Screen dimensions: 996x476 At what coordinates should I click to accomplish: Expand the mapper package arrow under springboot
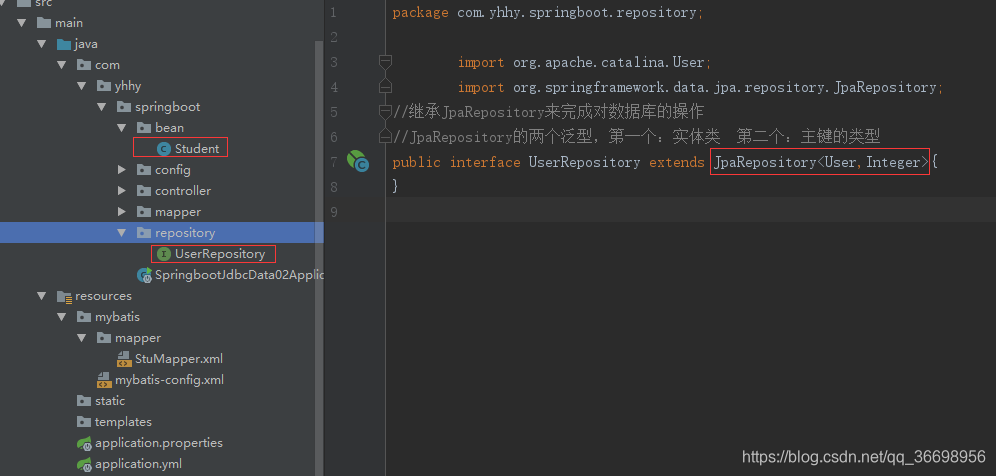[122, 212]
